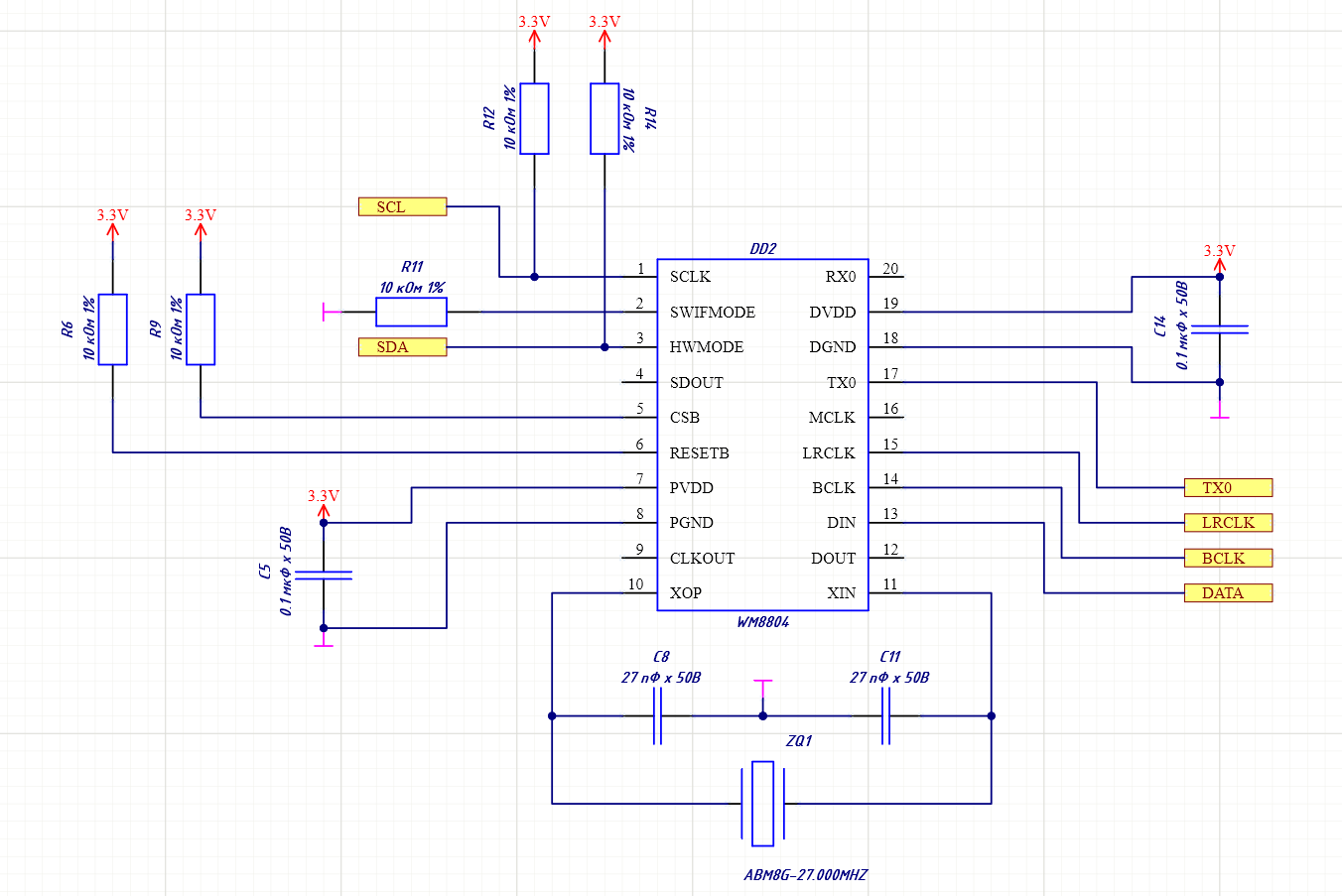Click the 3.3V power symbol above R6
This screenshot has width=1342, height=896.
[x=112, y=223]
